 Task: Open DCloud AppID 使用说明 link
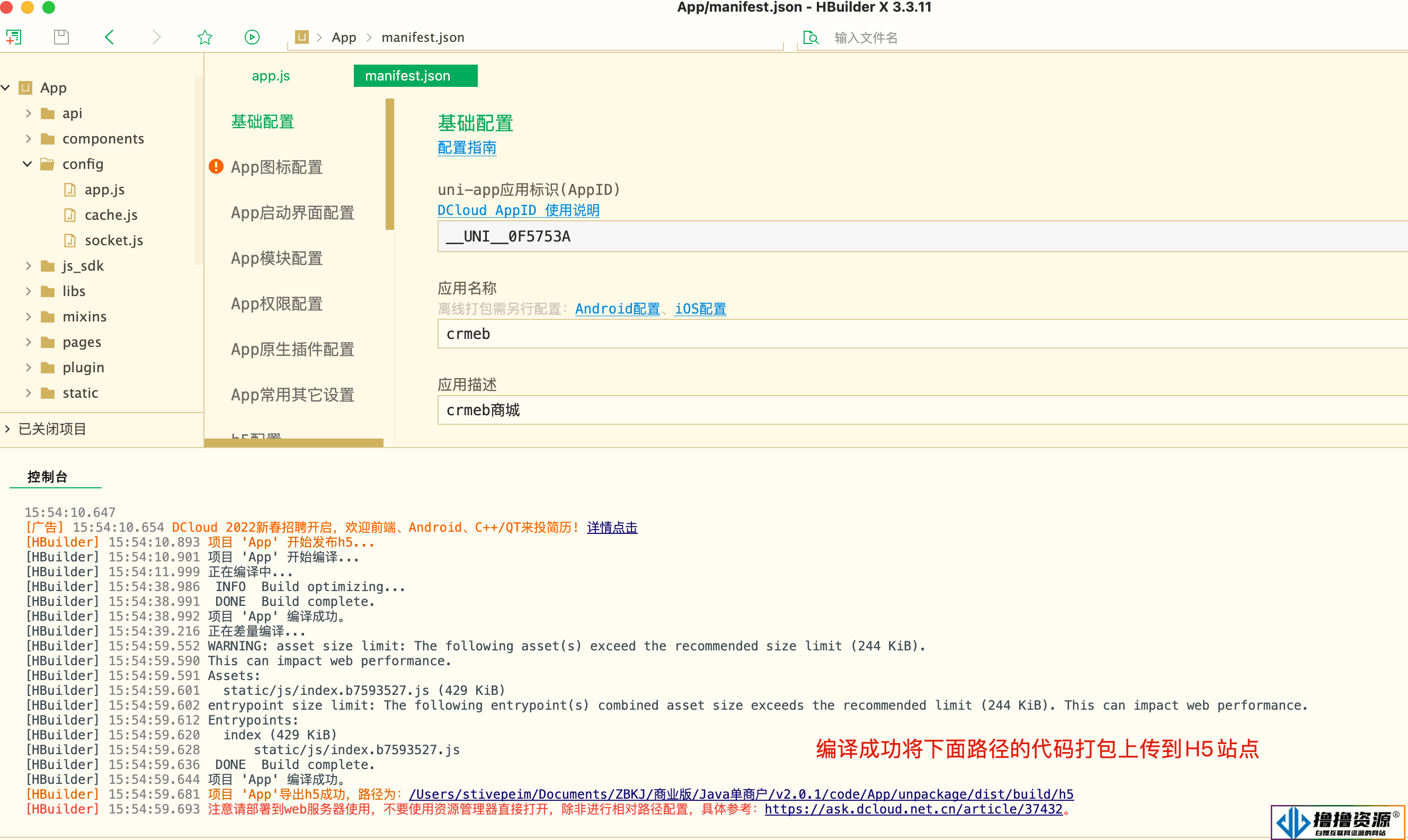pos(518,211)
